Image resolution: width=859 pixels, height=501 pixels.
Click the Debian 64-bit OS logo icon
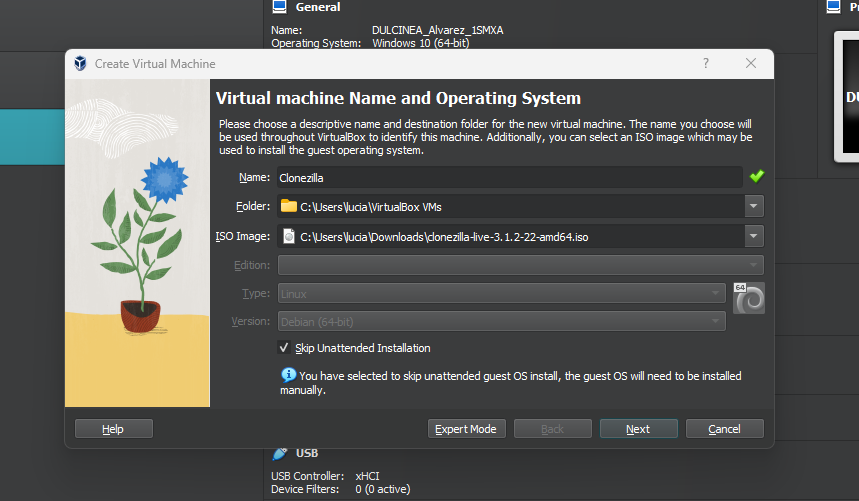click(x=748, y=298)
